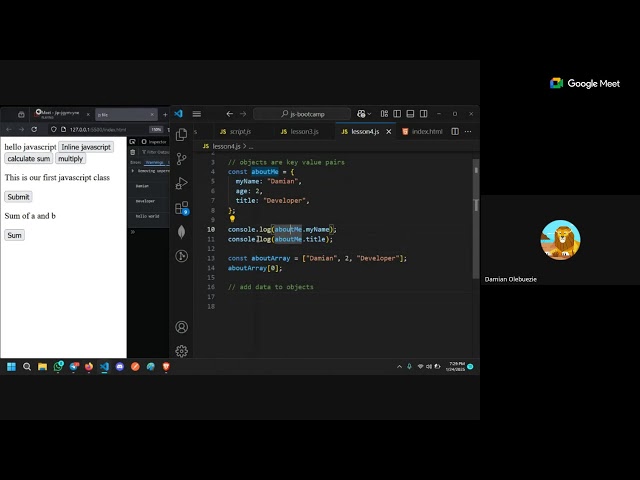Open editor More Actions ellipsis

pos(468,131)
